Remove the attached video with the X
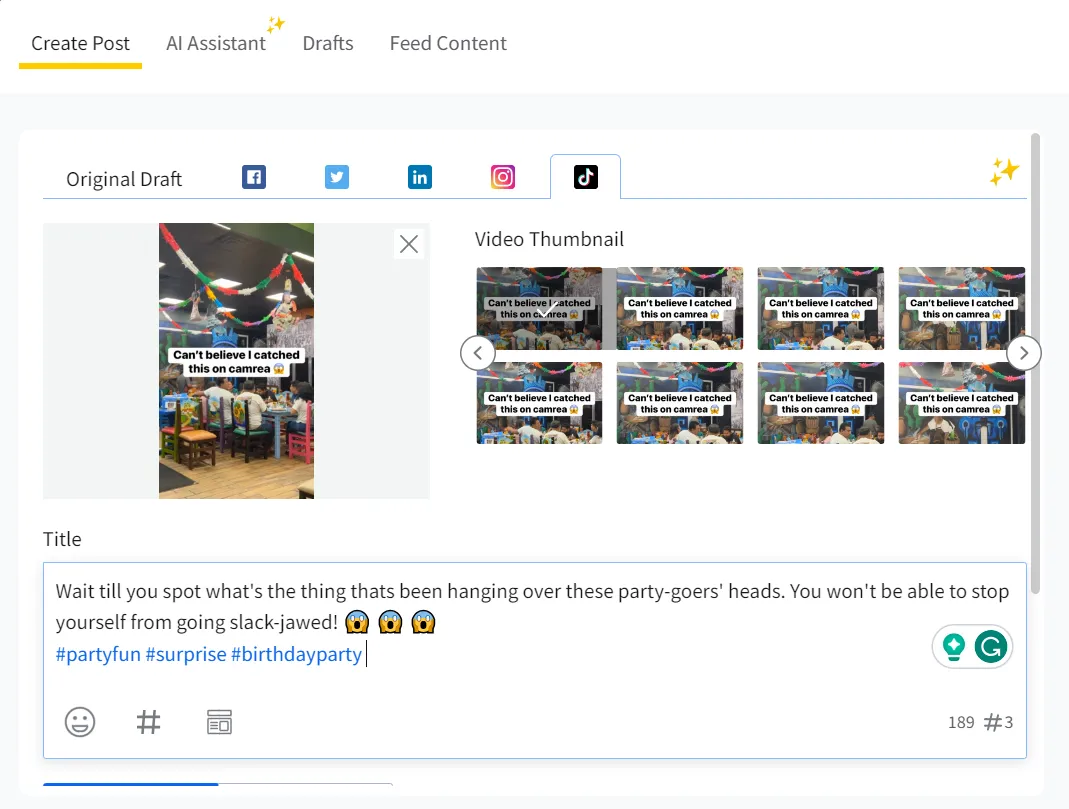 pos(408,243)
